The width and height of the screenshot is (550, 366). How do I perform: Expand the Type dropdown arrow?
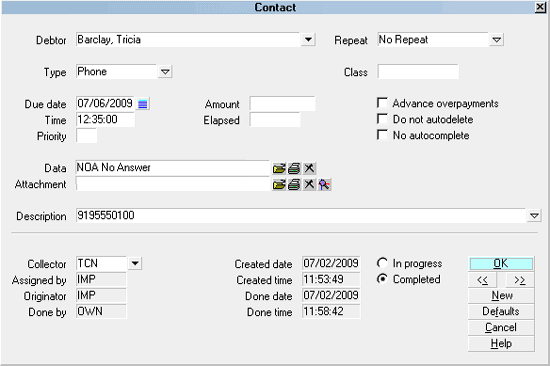[165, 72]
